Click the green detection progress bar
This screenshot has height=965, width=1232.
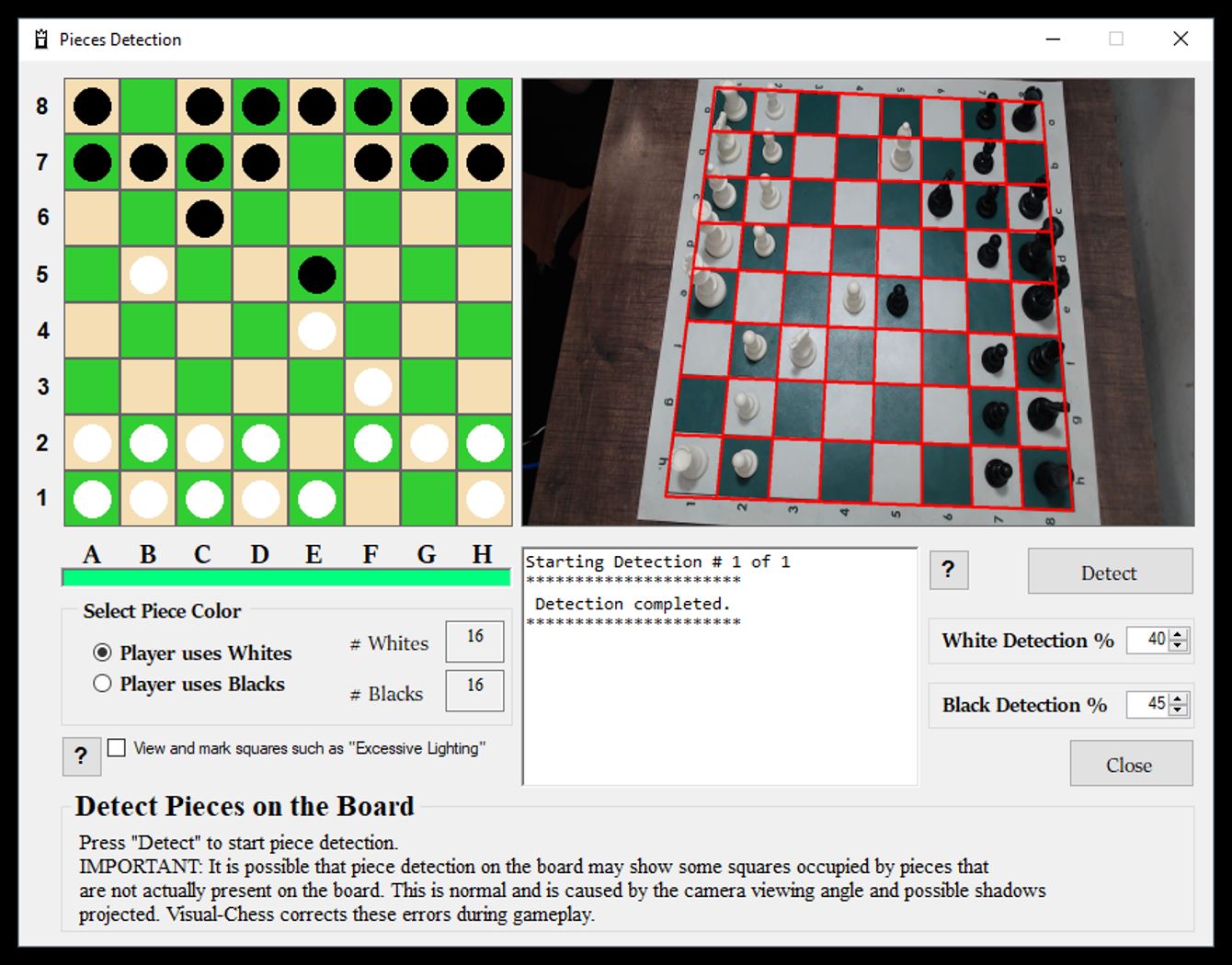coord(286,577)
